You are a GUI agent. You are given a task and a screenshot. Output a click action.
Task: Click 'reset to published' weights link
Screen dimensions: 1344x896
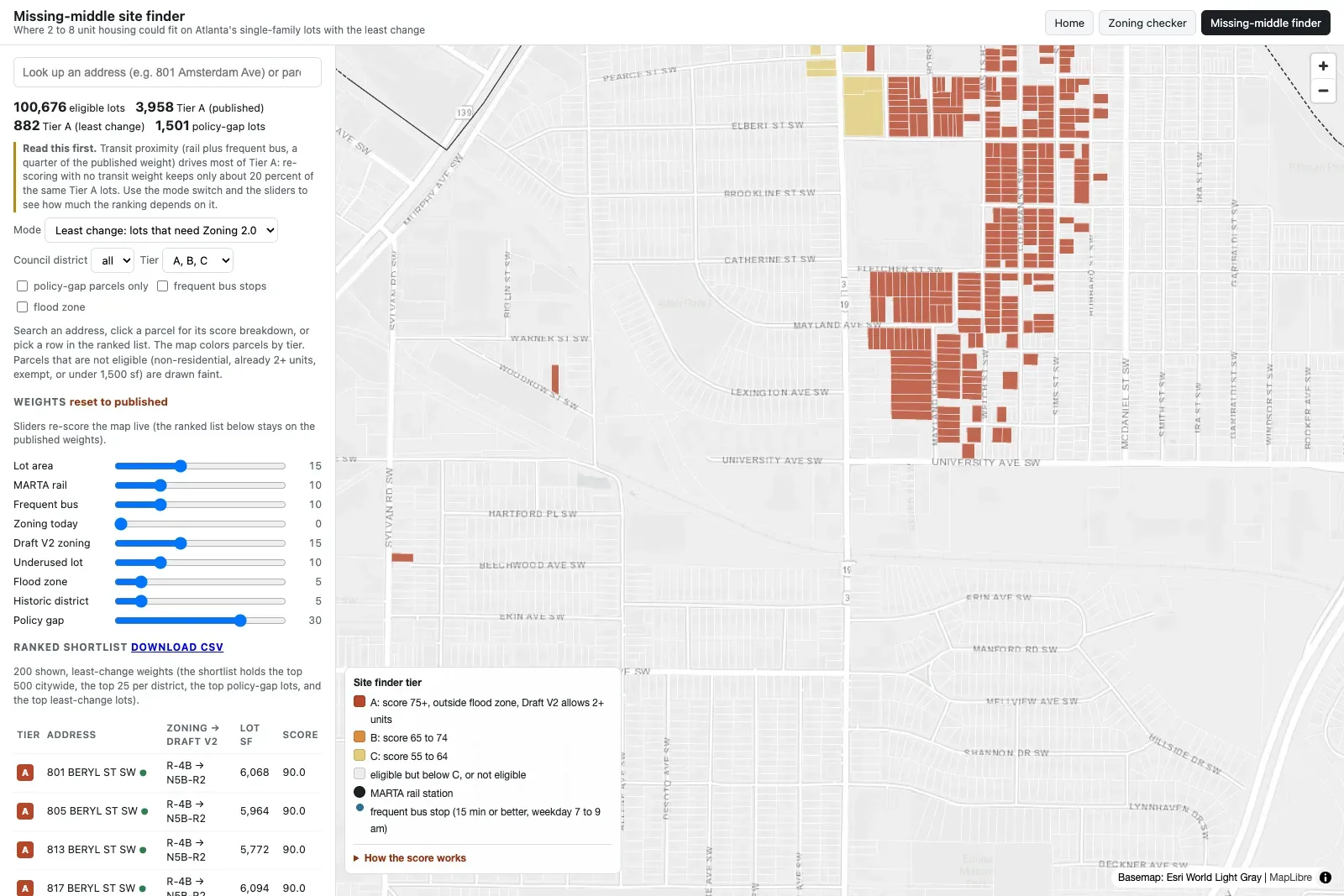[118, 402]
